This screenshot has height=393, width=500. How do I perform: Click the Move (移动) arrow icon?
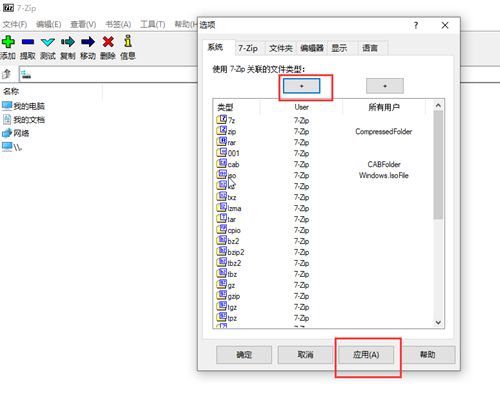pyautogui.click(x=88, y=42)
